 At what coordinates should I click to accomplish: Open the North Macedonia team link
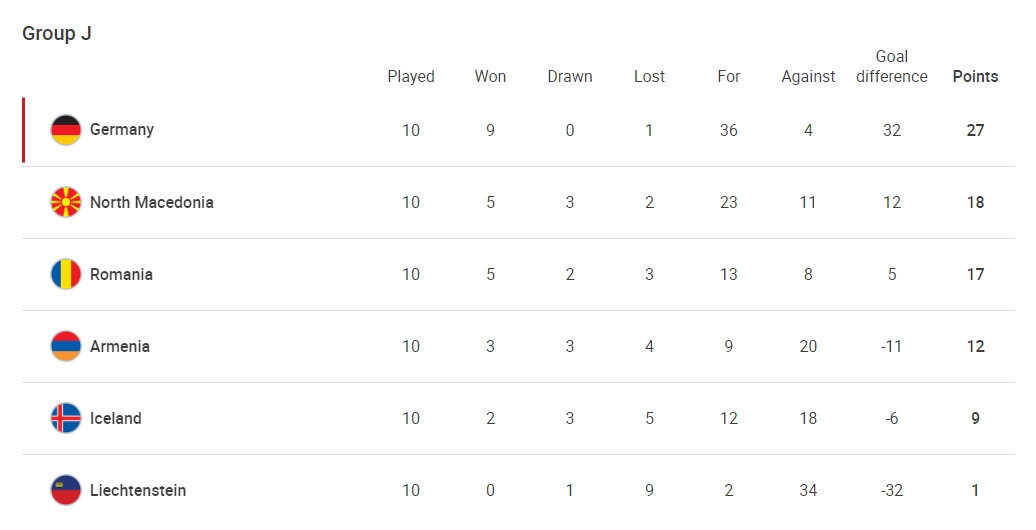tap(151, 202)
